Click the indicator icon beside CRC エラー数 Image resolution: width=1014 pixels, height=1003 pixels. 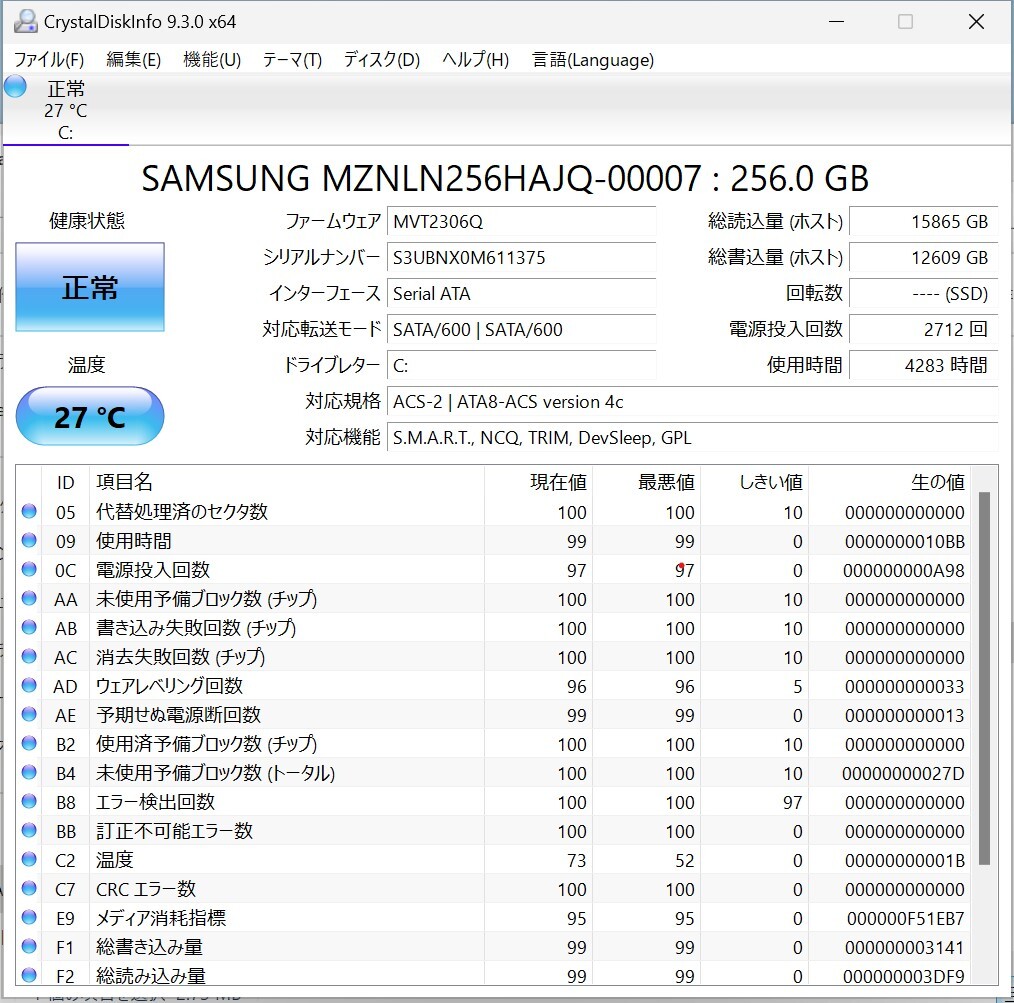click(29, 887)
